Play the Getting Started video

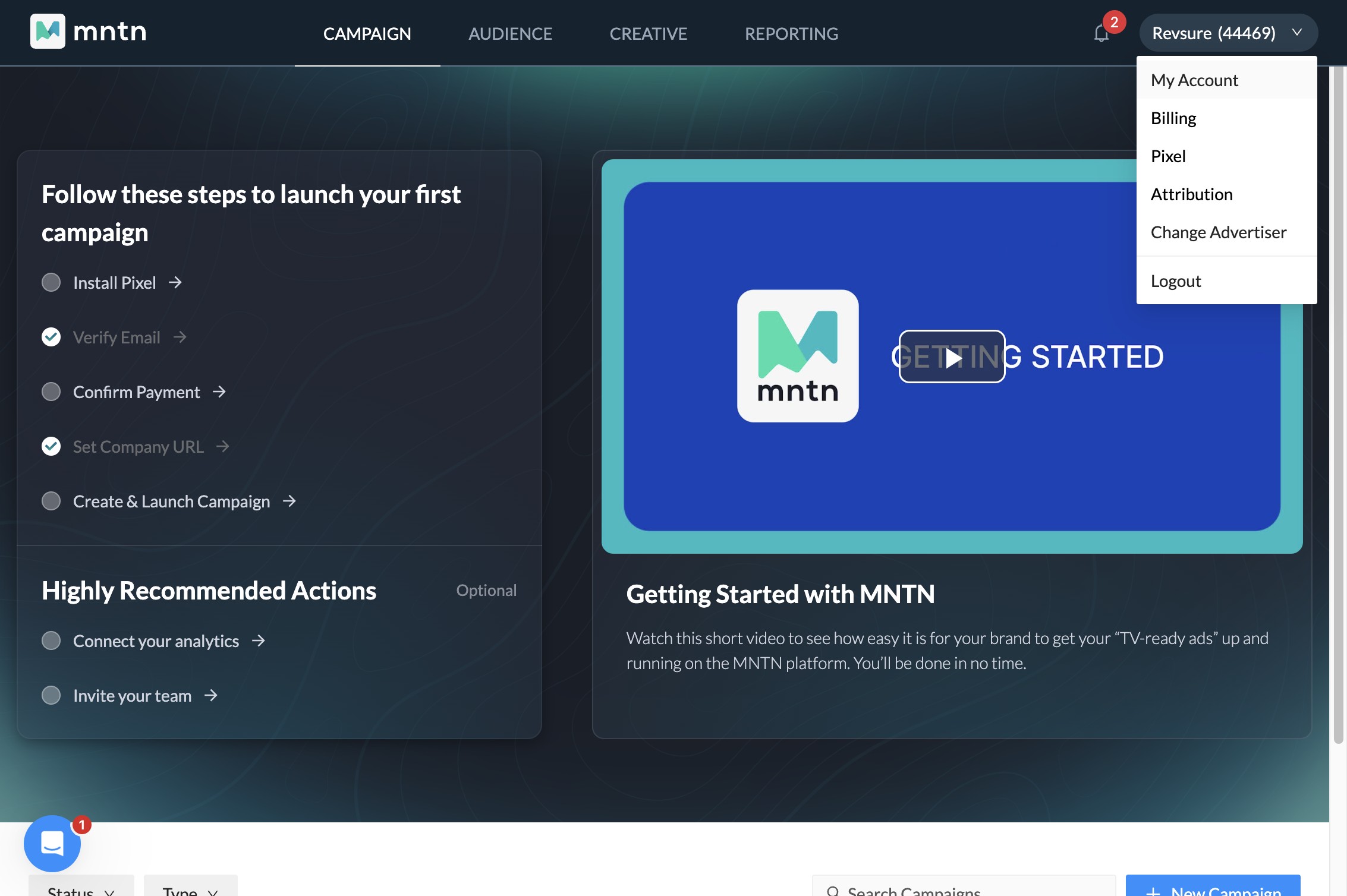(x=952, y=356)
